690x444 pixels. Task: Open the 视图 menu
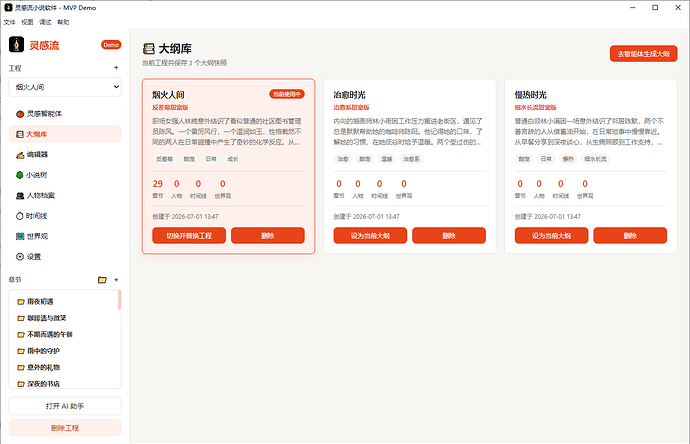point(27,22)
